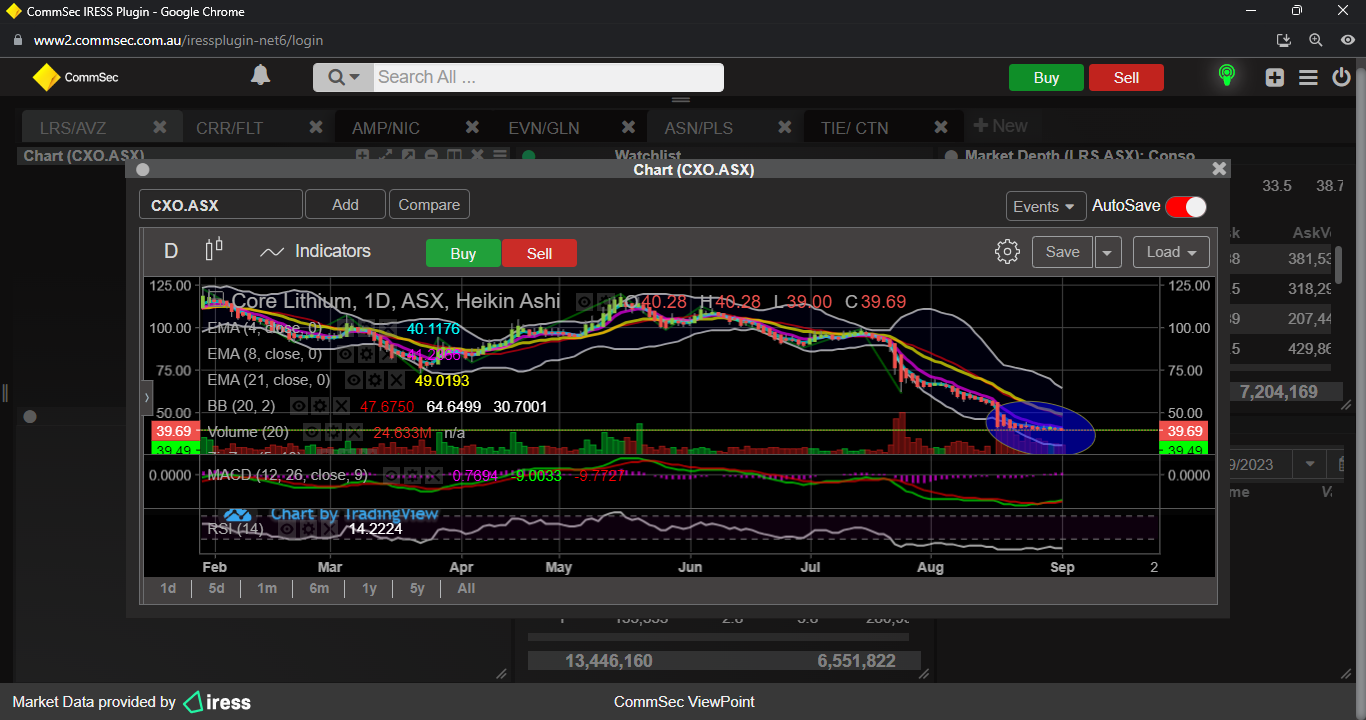
Task: Click the Compare button
Action: [x=429, y=205]
